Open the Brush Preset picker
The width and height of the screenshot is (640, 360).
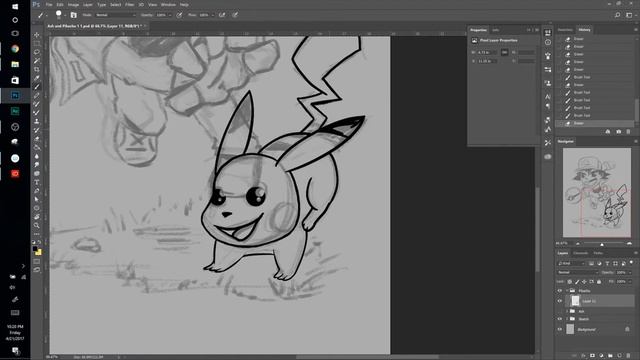point(60,15)
